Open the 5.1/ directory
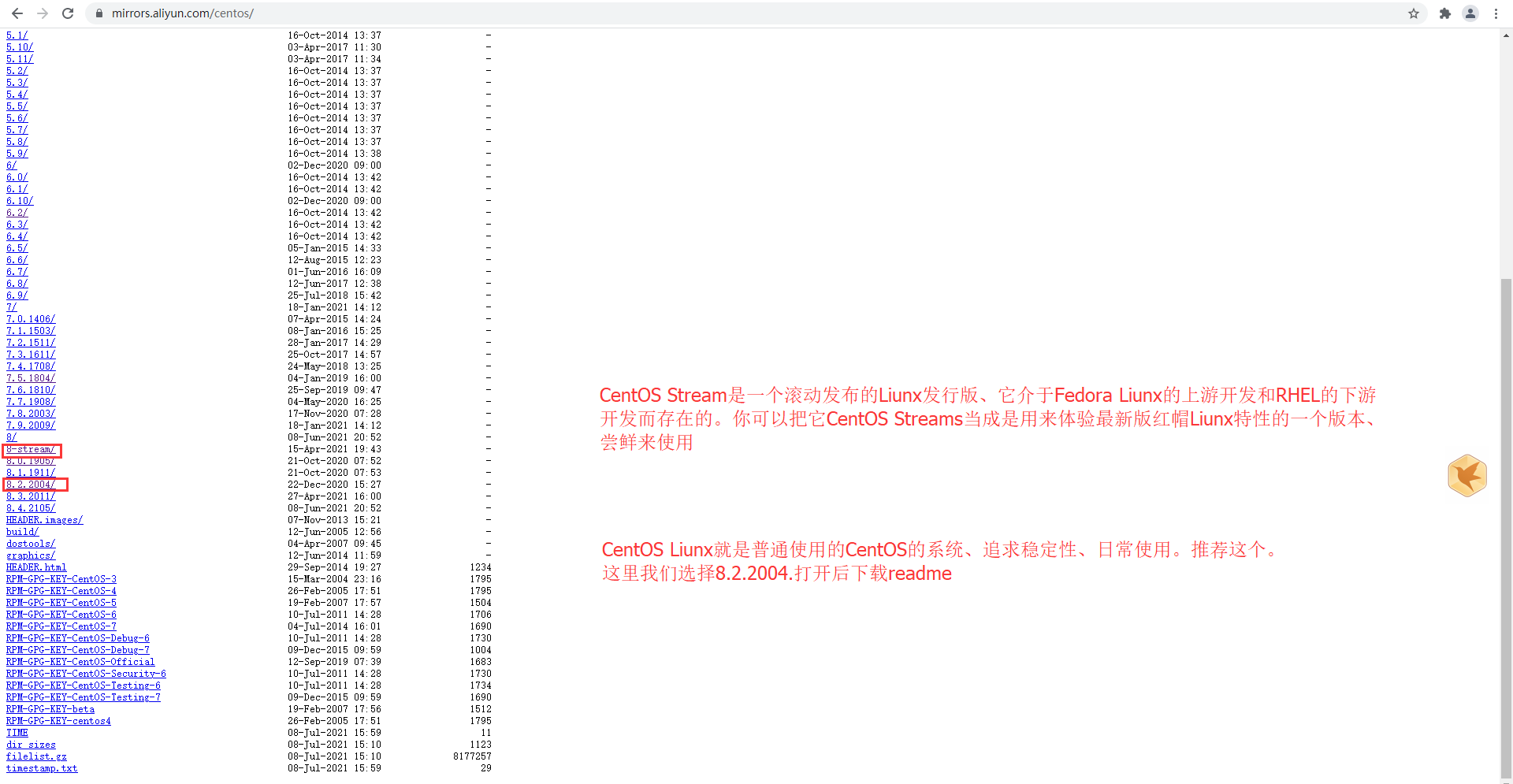Screen dimensions: 1513x784 17,35
